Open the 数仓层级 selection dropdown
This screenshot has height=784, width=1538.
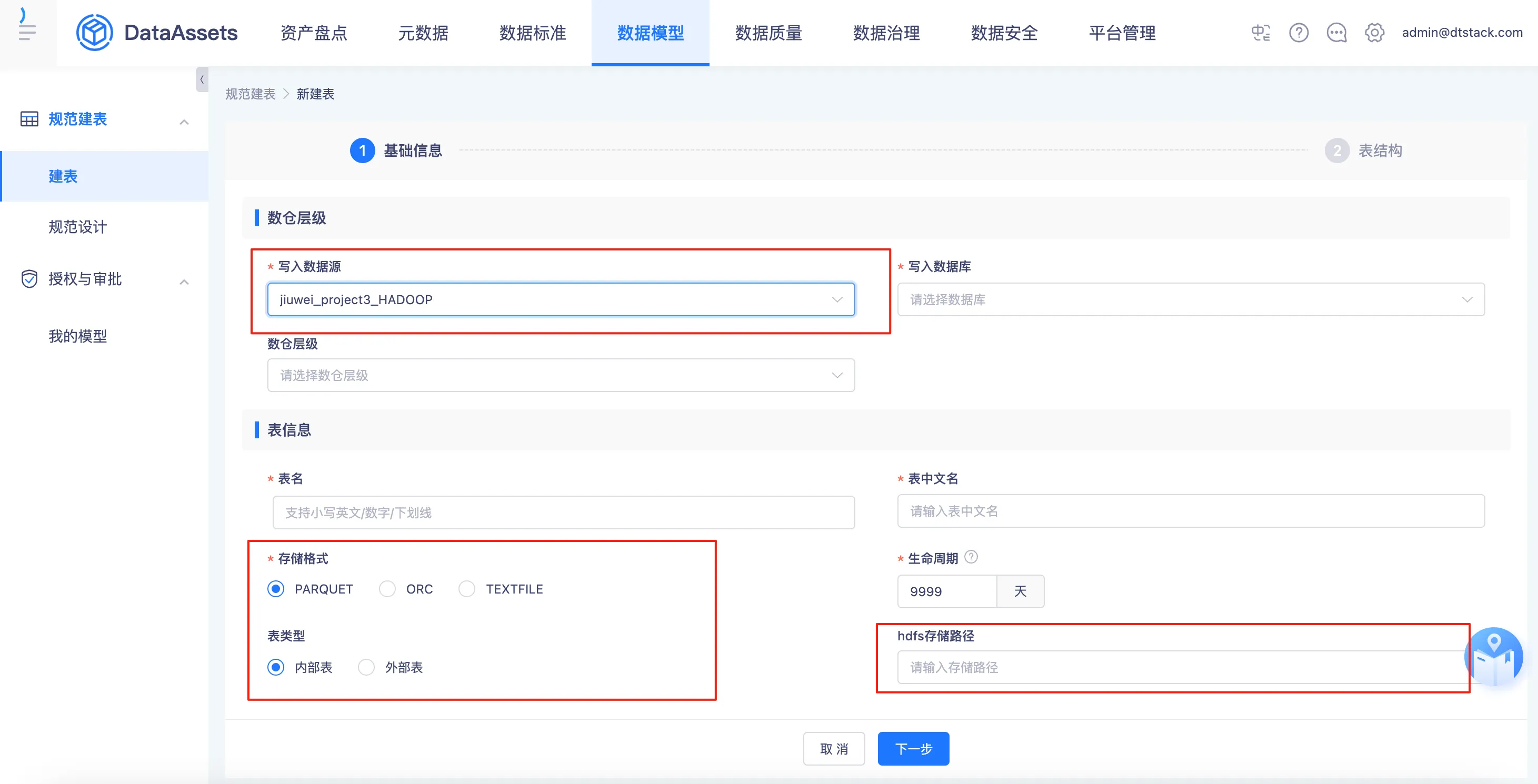pyautogui.click(x=561, y=375)
